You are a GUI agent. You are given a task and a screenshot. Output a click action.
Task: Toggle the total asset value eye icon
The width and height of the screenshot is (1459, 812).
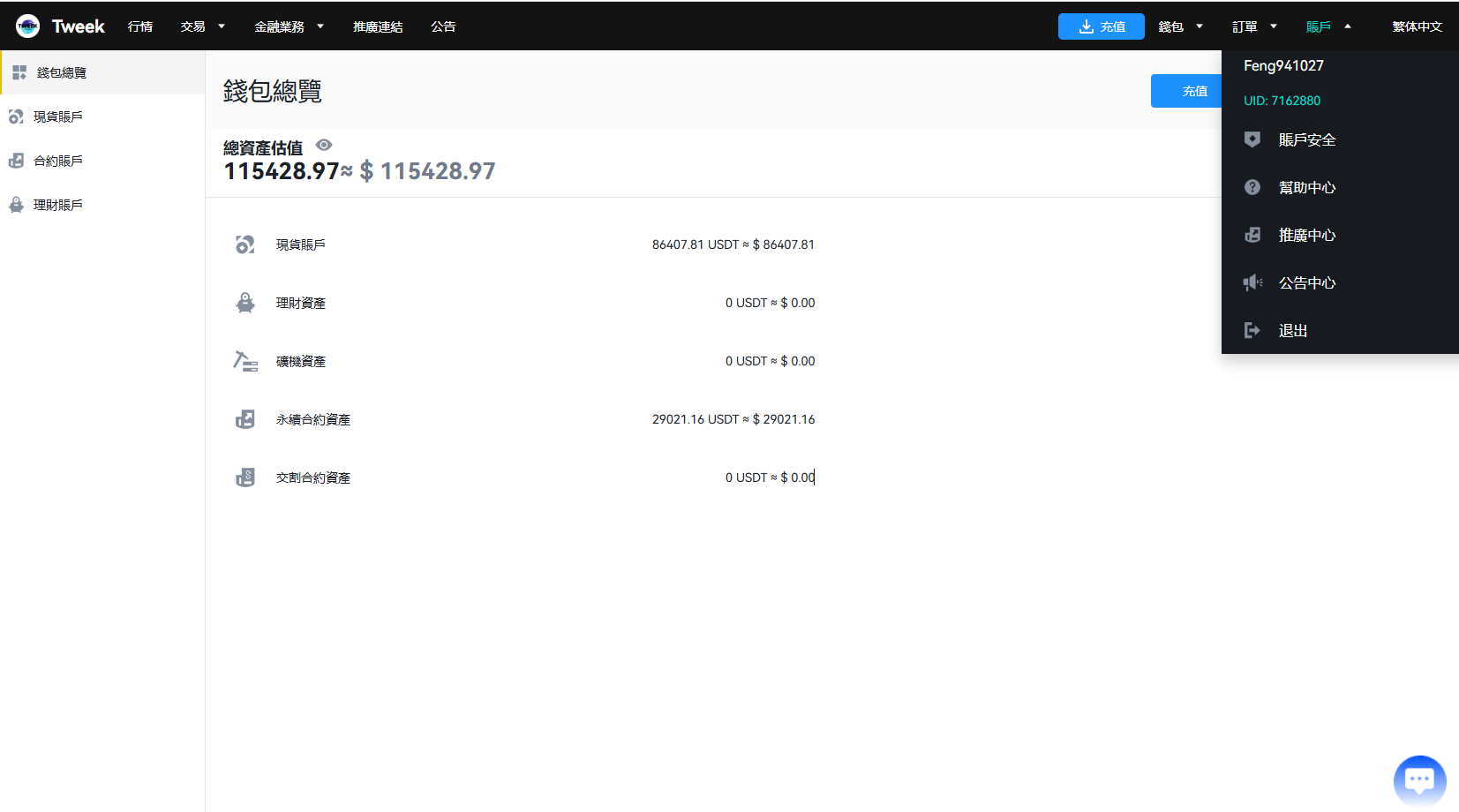pos(324,146)
